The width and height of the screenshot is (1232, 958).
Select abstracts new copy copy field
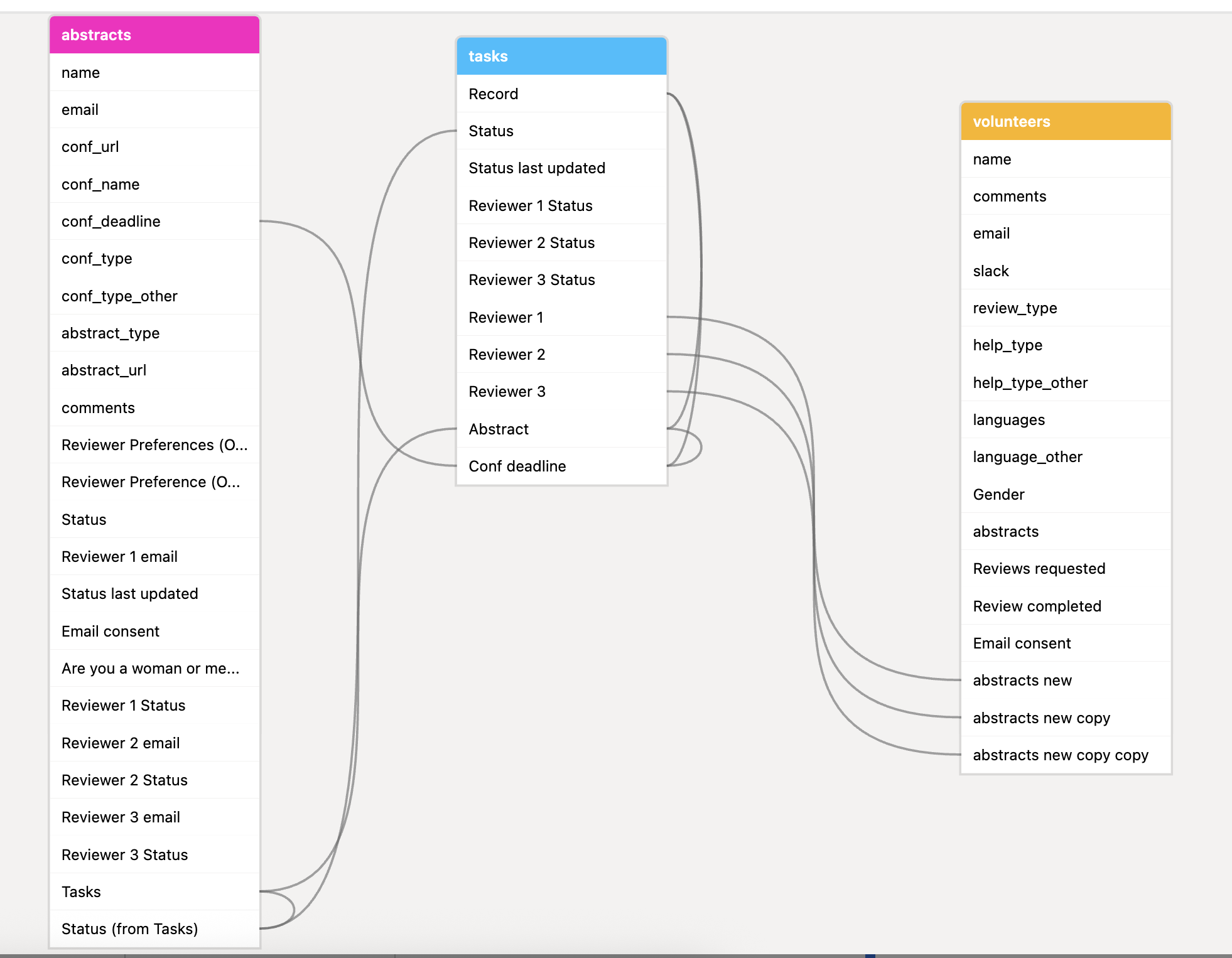pos(1066,755)
